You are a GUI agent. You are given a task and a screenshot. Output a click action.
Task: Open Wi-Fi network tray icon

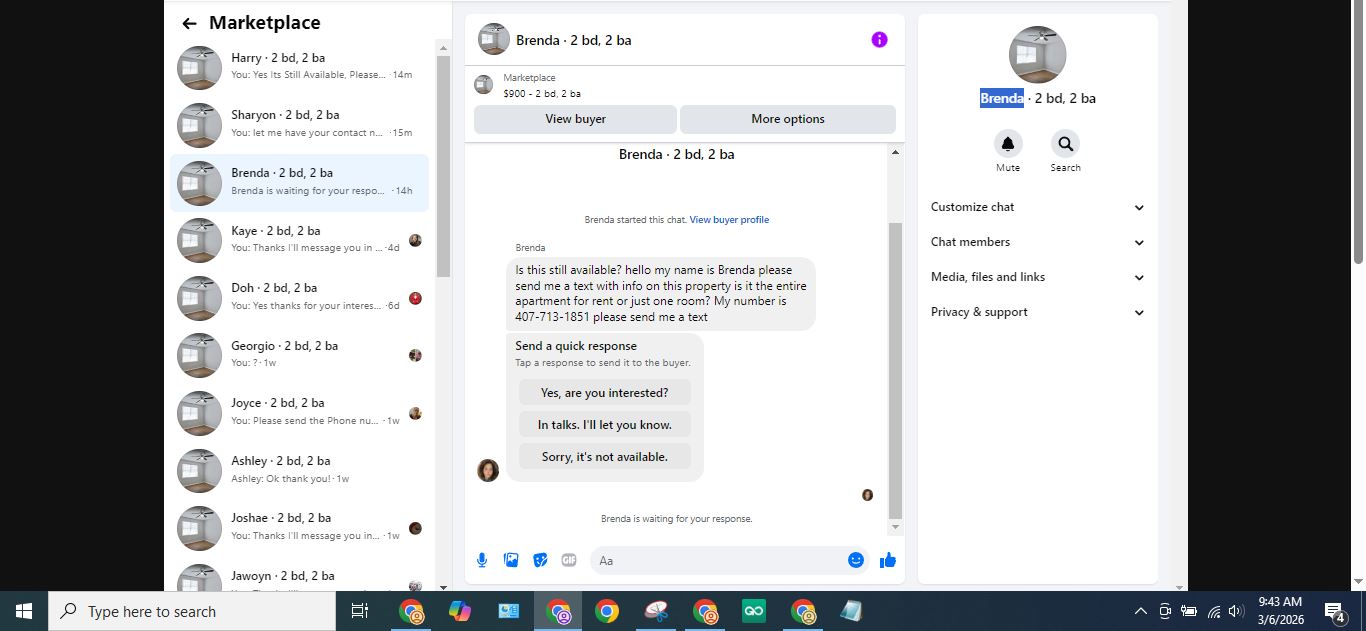1214,611
